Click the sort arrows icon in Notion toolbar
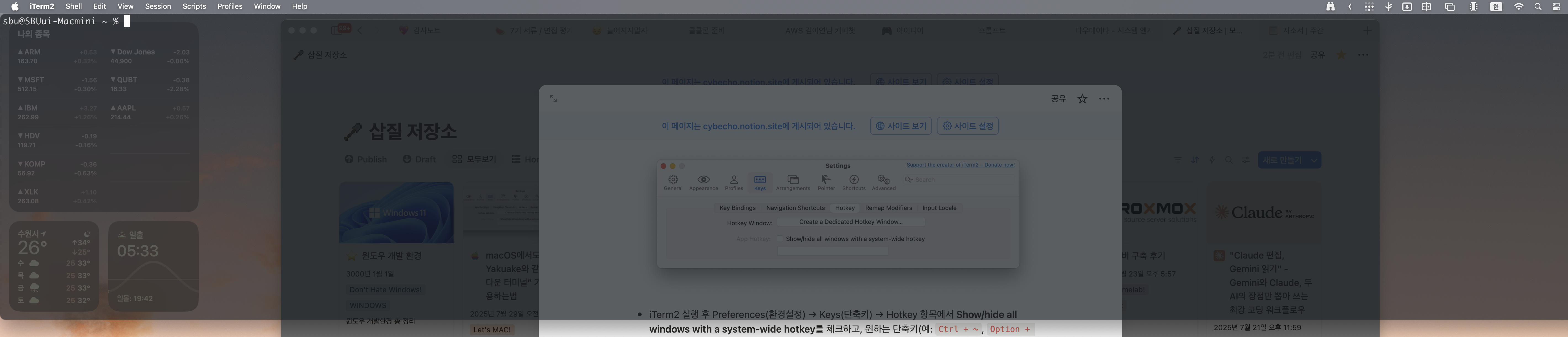Viewport: 1568px width, 337px height. pos(1194,160)
